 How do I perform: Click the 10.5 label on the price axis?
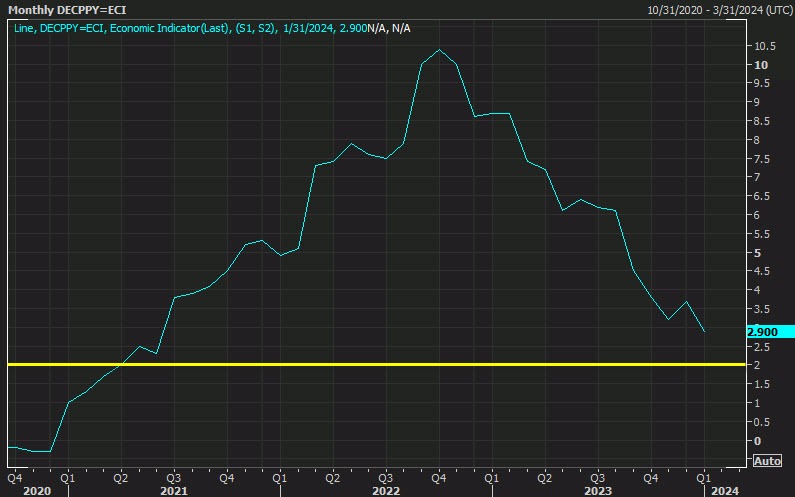point(766,46)
